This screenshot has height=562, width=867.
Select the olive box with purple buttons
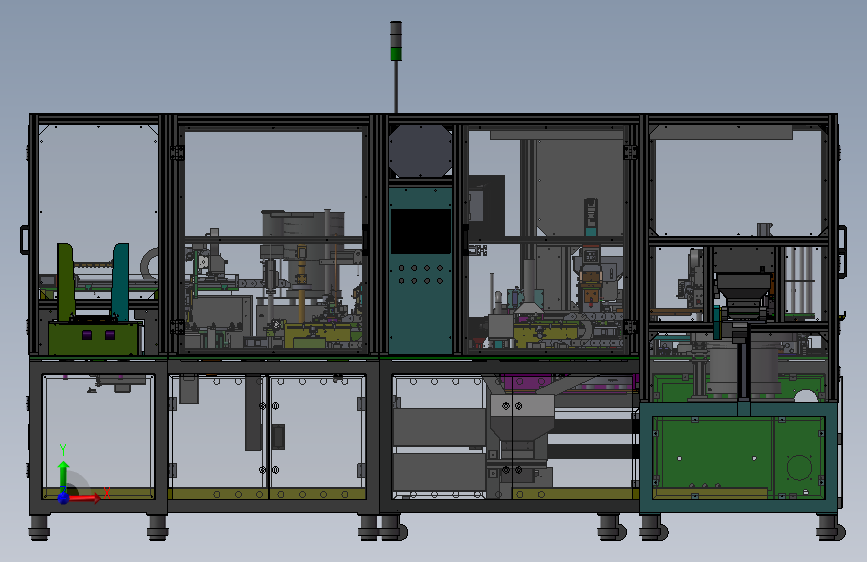93,337
